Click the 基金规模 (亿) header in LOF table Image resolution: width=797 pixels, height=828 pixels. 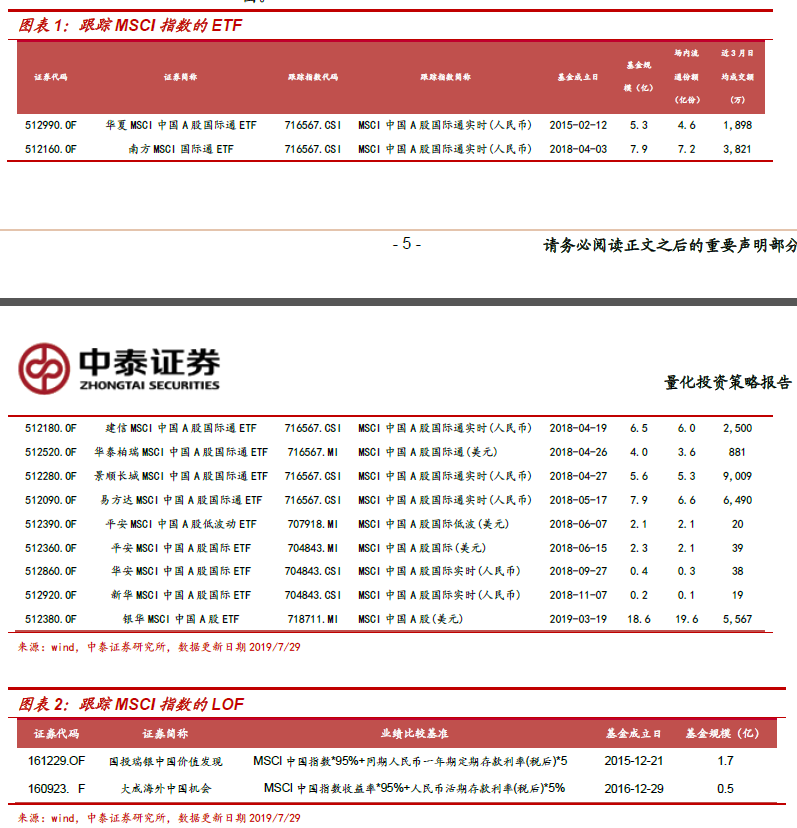pos(722,733)
